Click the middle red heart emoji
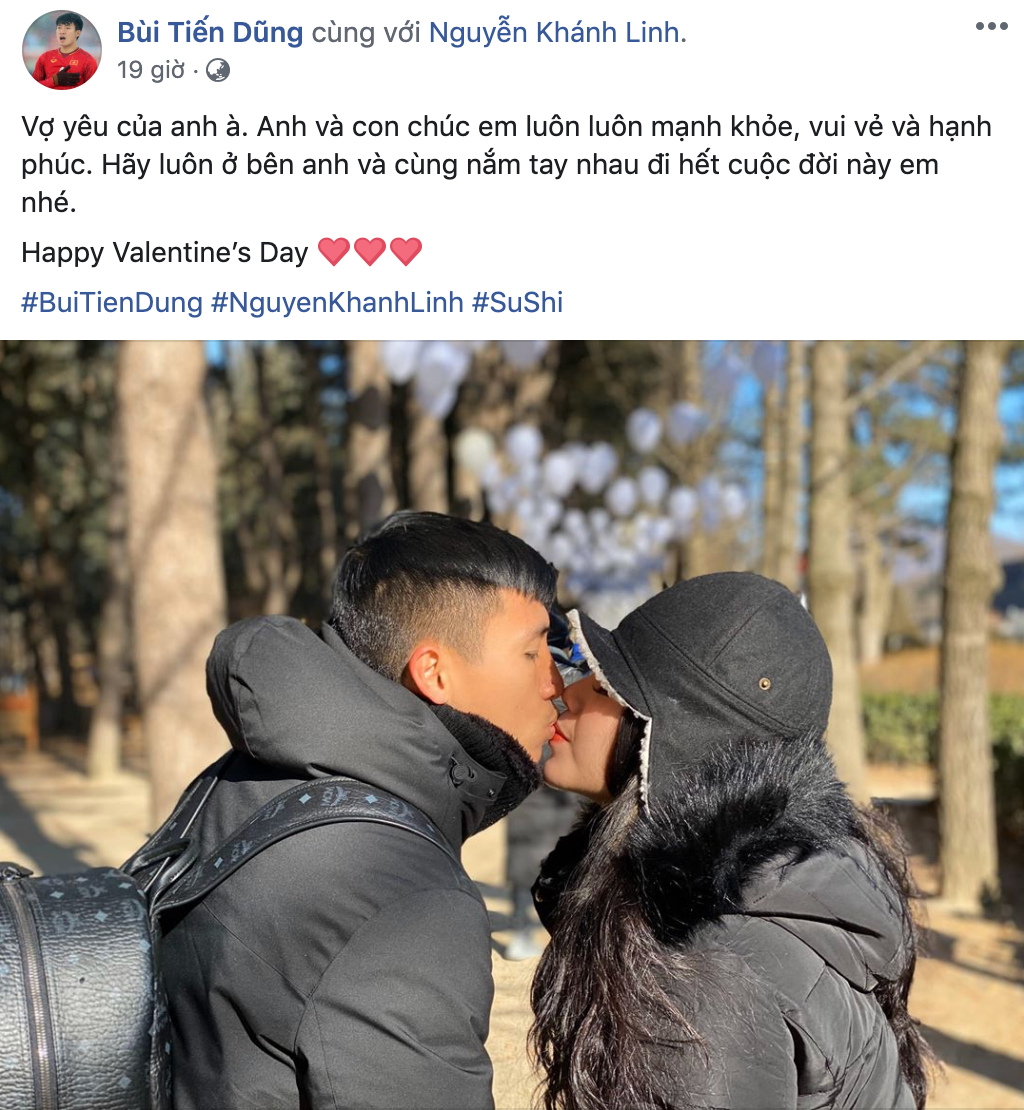 click(370, 252)
